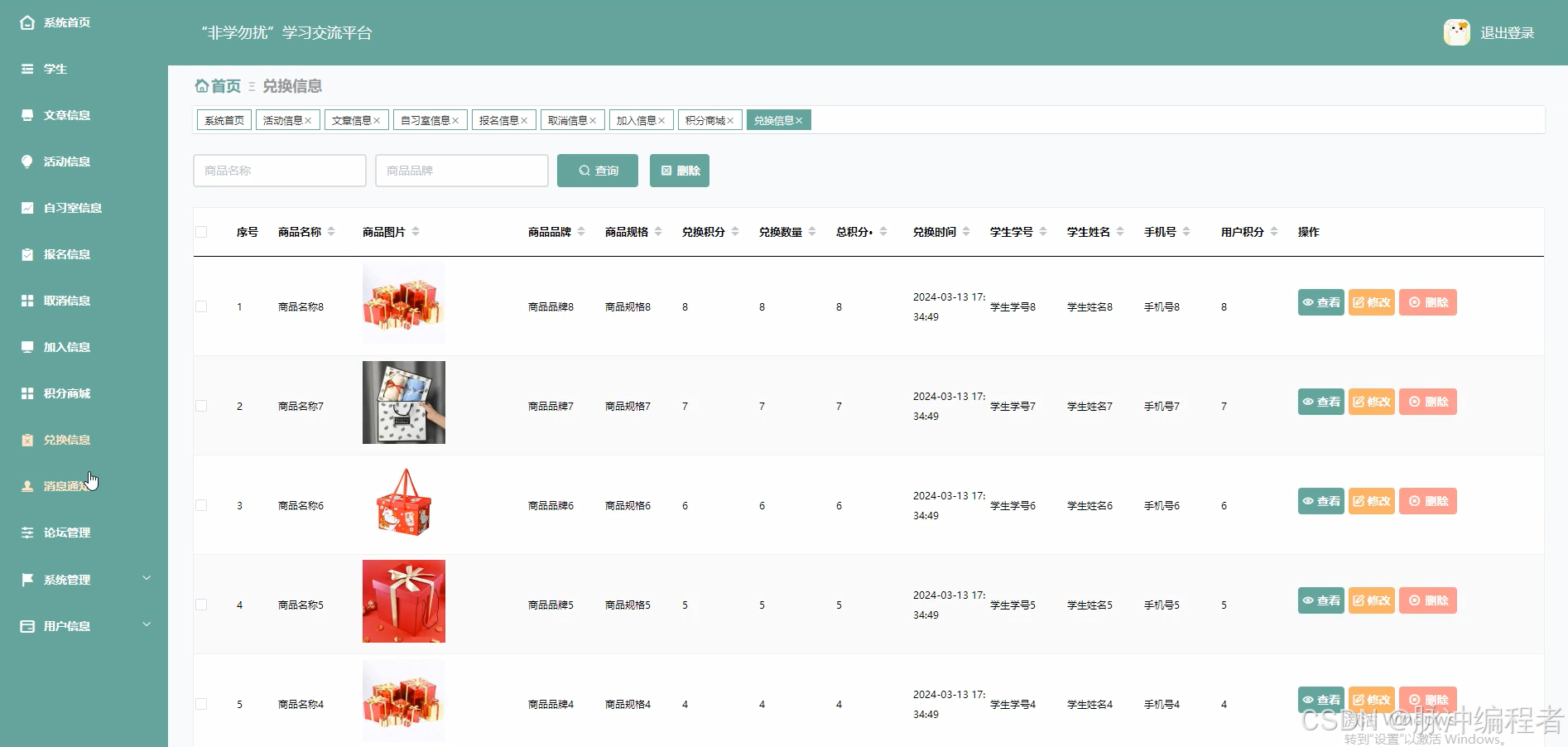Check the row checkbox for 商品名称4
Image resolution: width=1568 pixels, height=747 pixels.
[x=201, y=704]
